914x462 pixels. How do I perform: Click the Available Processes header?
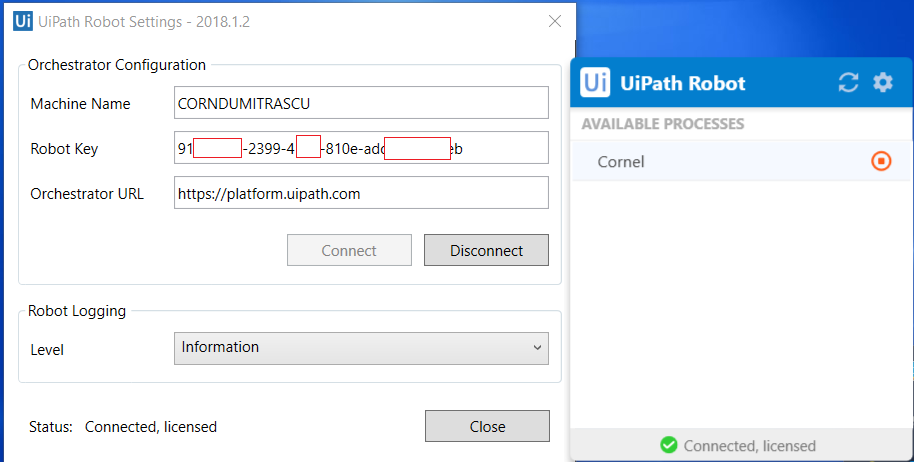point(662,124)
